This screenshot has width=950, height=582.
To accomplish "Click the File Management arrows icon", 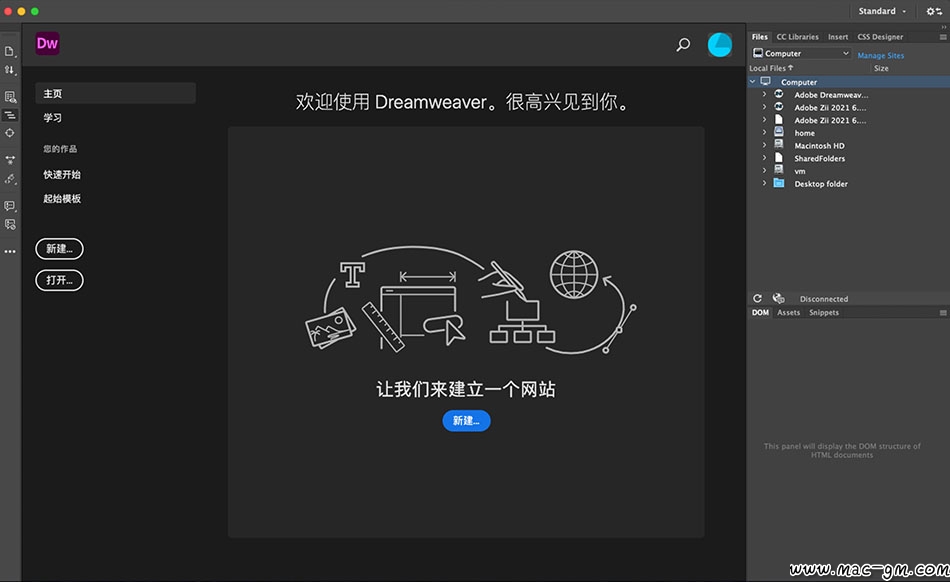I will (x=9, y=70).
